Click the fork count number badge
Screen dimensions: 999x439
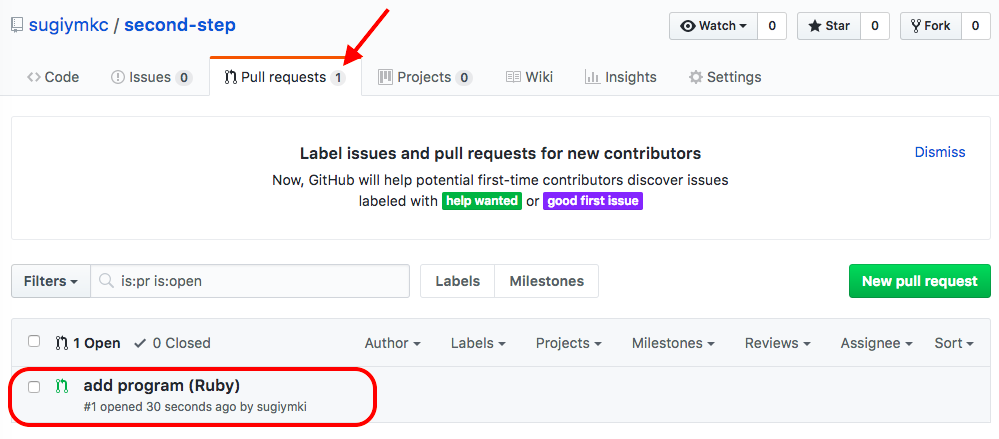[x=974, y=26]
